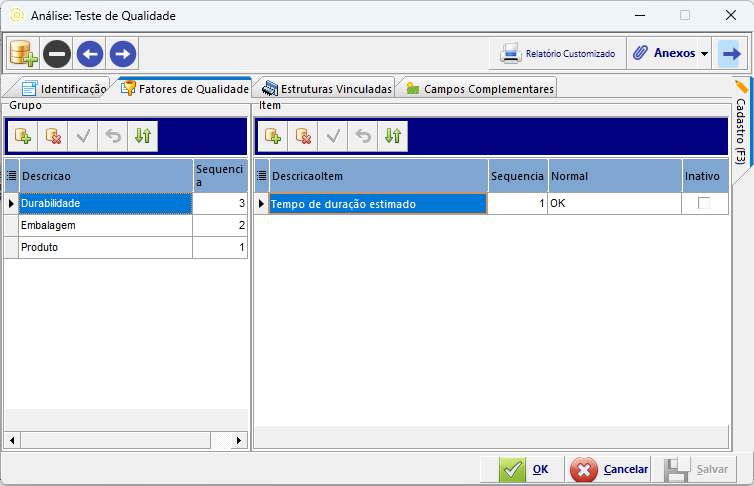Add a new group in Grupo toolbar
This screenshot has width=754, height=486.
coord(23,137)
